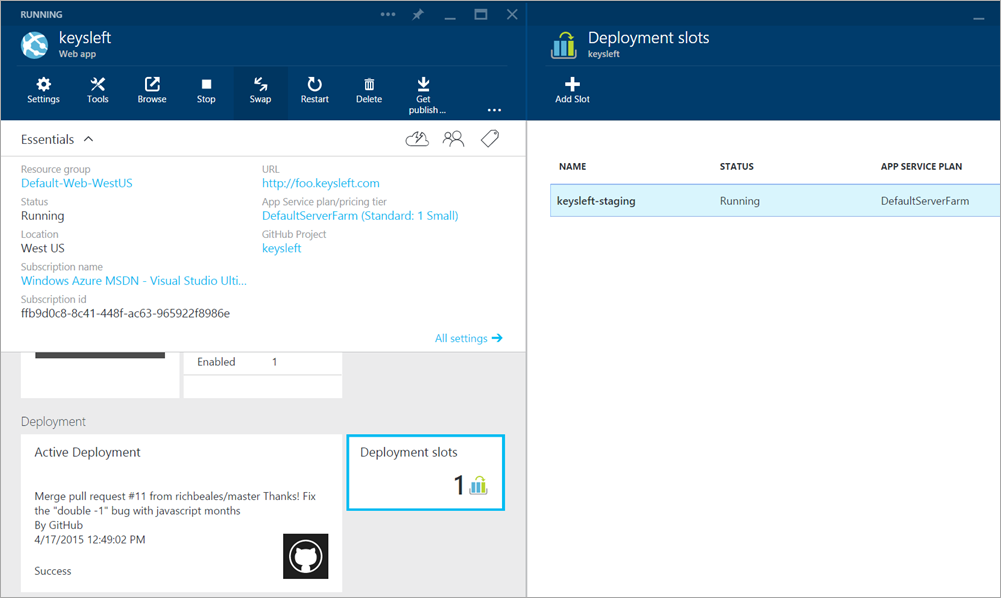Click the Enabled tile row

coord(262,362)
